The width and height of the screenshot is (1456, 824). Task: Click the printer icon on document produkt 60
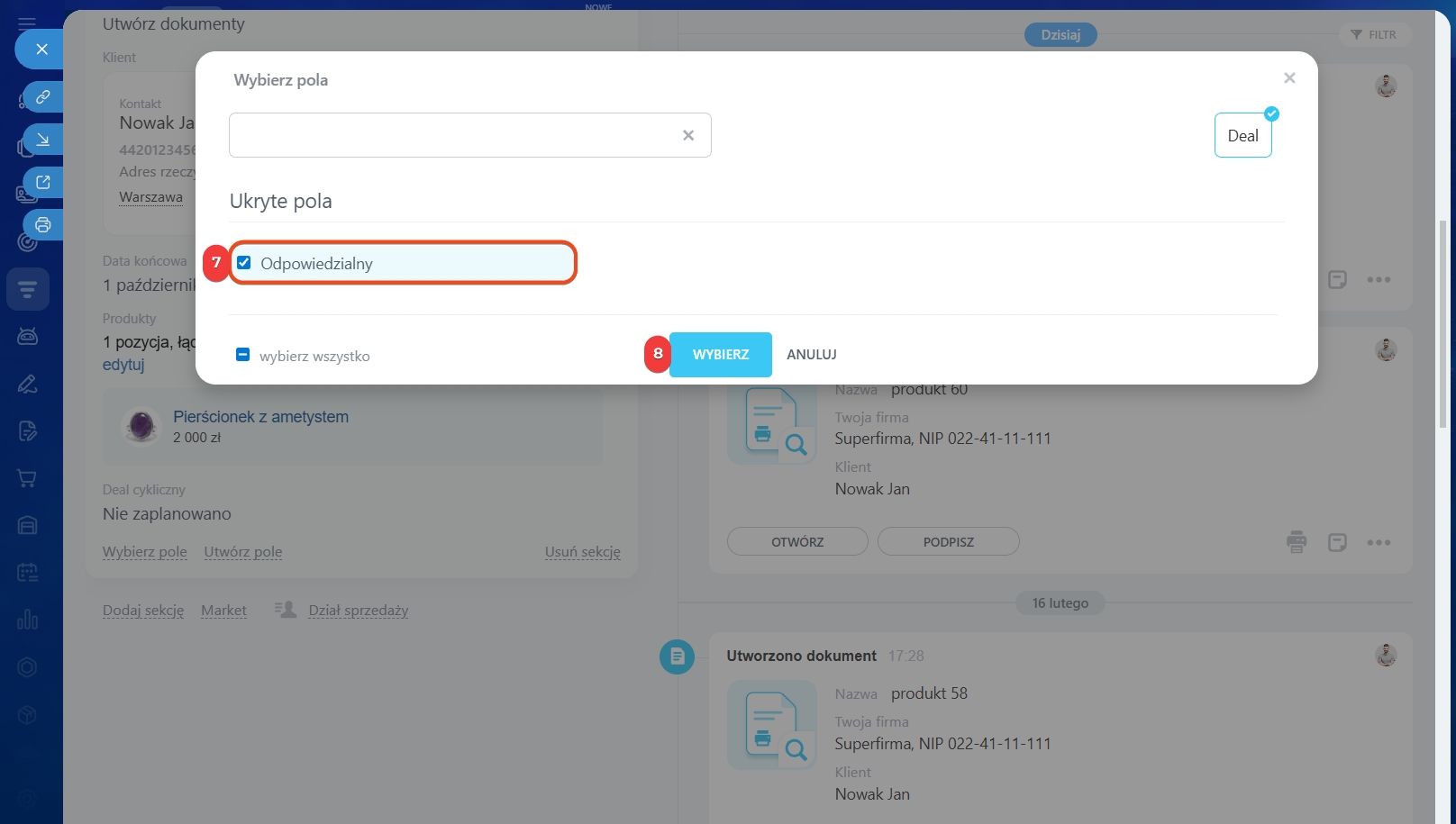pyautogui.click(x=1297, y=542)
